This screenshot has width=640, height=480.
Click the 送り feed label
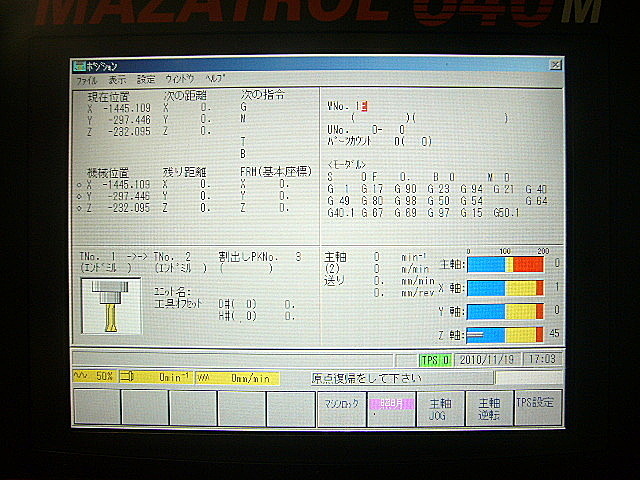(334, 280)
